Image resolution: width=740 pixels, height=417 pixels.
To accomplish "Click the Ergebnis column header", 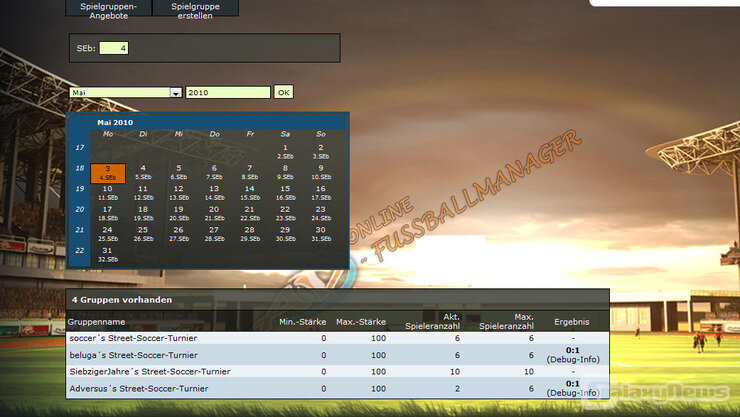I will coord(572,322).
